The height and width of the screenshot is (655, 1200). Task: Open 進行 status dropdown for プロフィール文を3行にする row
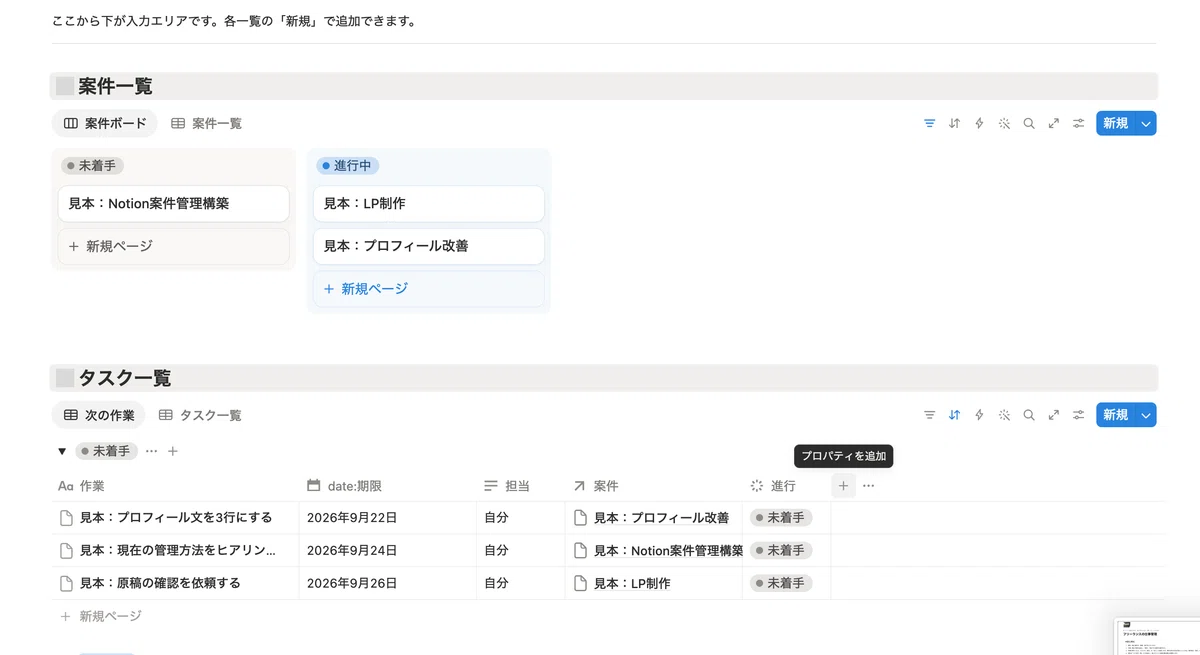pos(780,518)
